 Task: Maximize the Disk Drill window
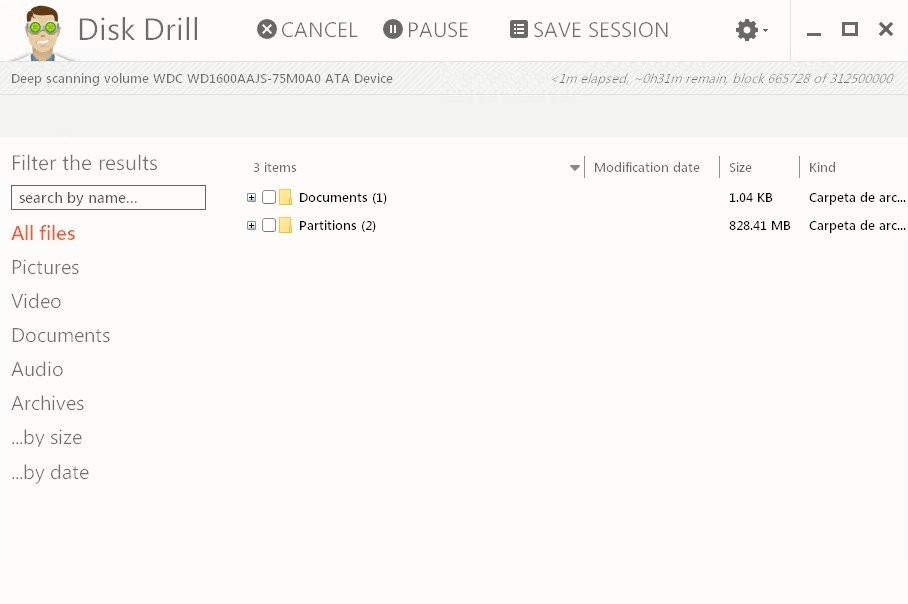(x=850, y=29)
